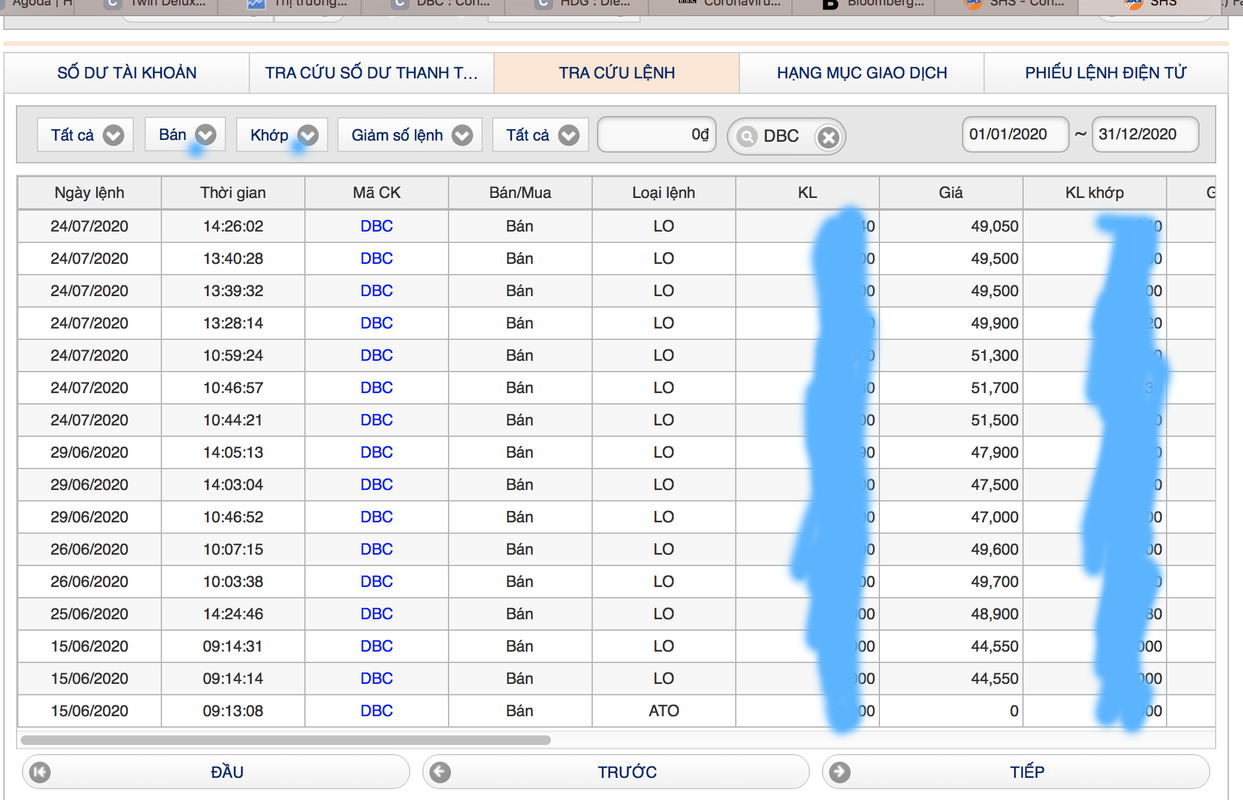
Task: Click the Loại lệnh column header
Action: point(664,193)
